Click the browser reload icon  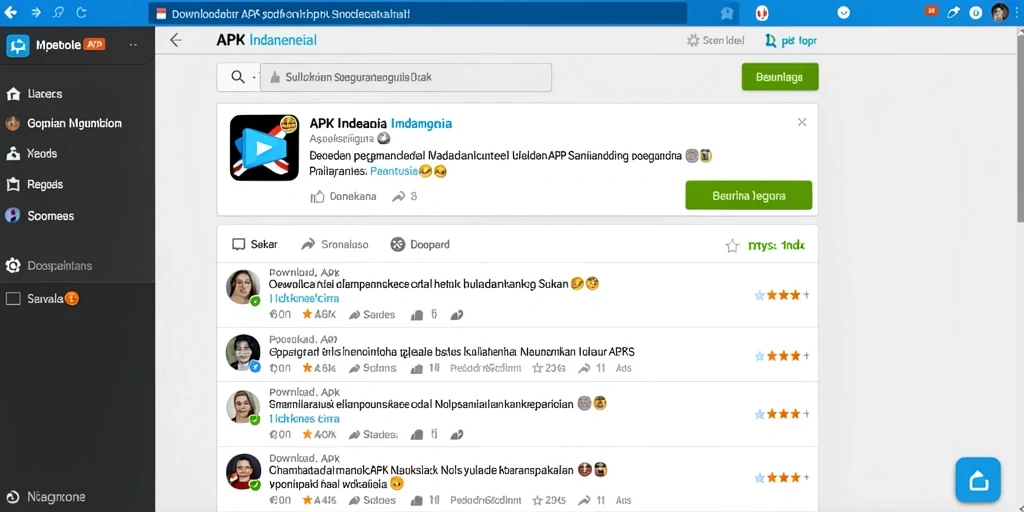coord(82,12)
